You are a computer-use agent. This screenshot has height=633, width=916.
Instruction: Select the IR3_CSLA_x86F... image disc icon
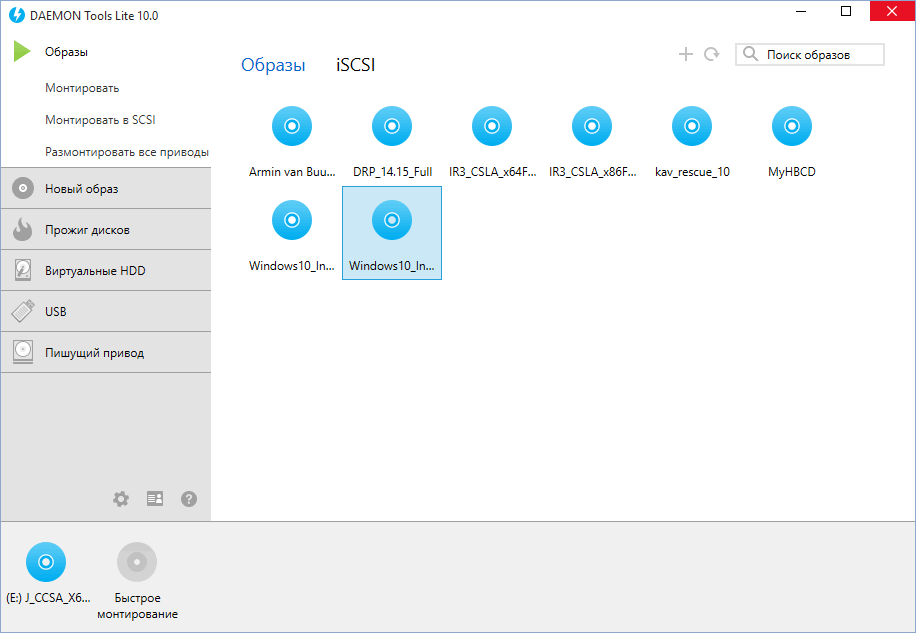coord(592,126)
